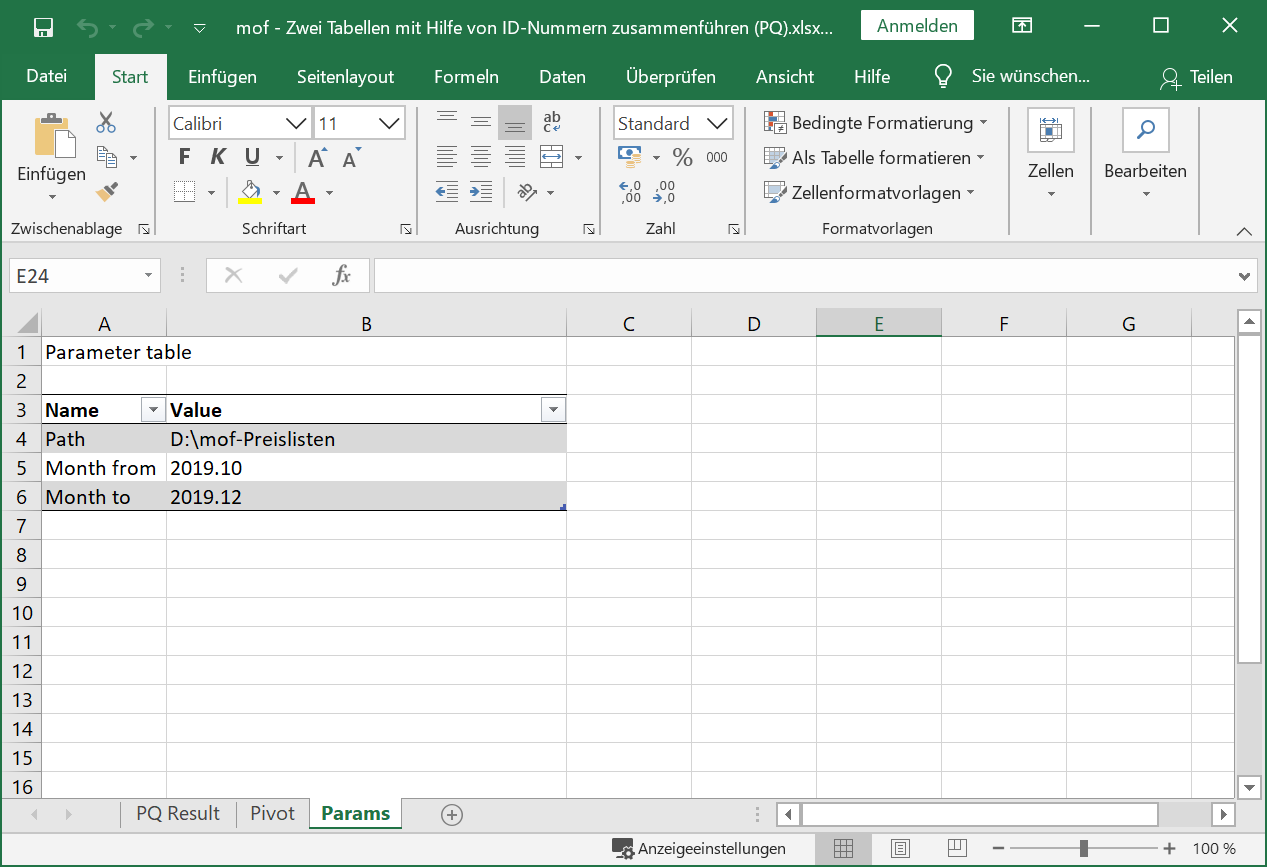Open the Calibri font name dropdown

[297, 124]
